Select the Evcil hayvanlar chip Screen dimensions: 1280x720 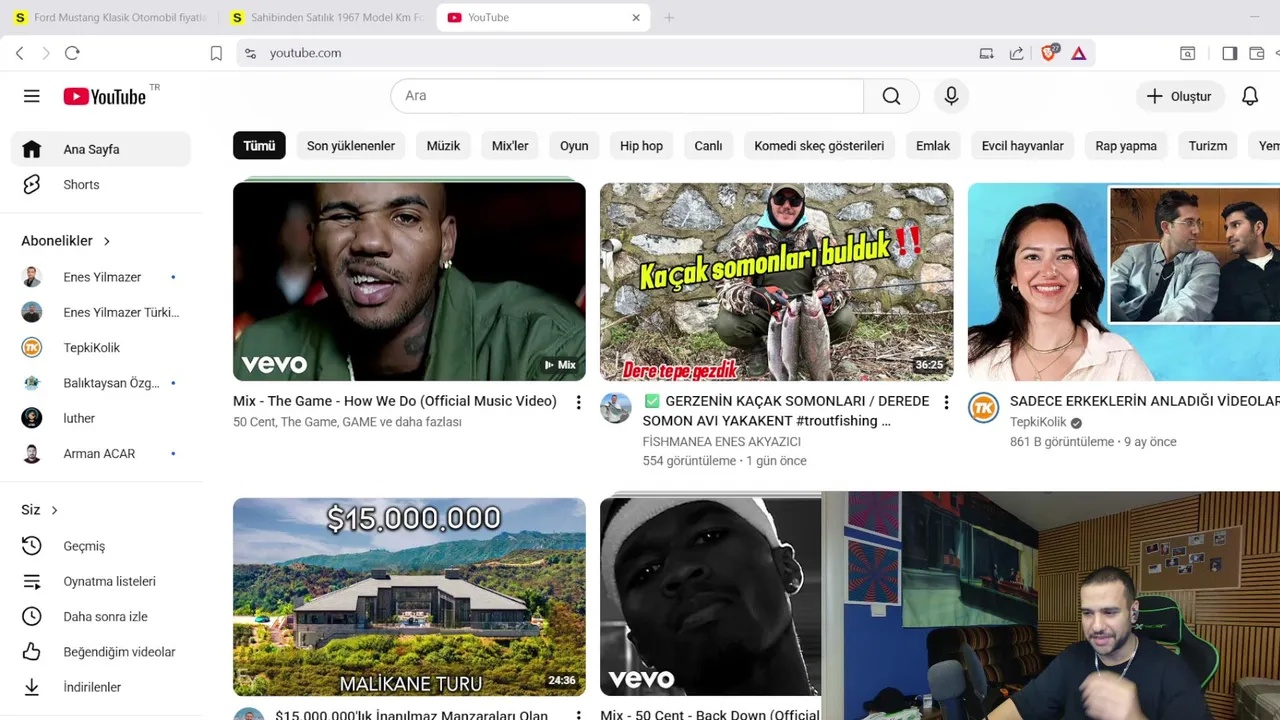click(1022, 146)
